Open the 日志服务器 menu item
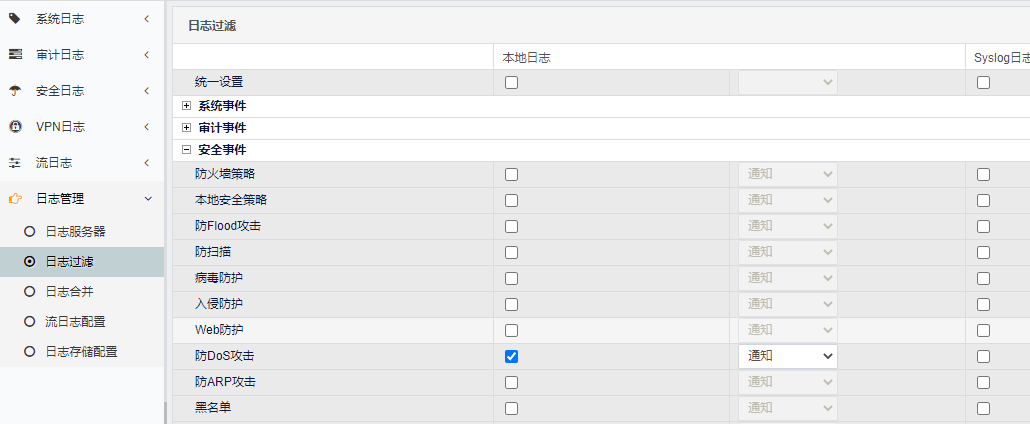1030x424 pixels. (x=75, y=231)
